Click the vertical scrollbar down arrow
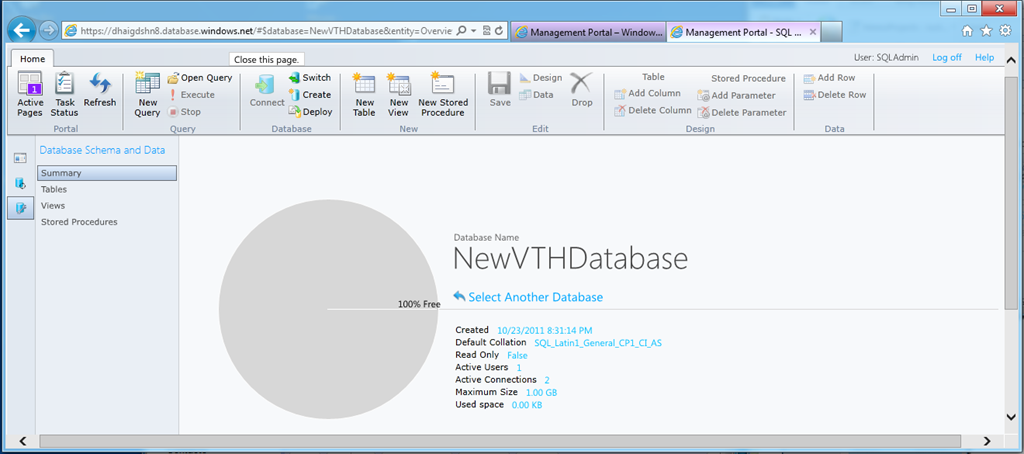1024x454 pixels. pos(1011,415)
